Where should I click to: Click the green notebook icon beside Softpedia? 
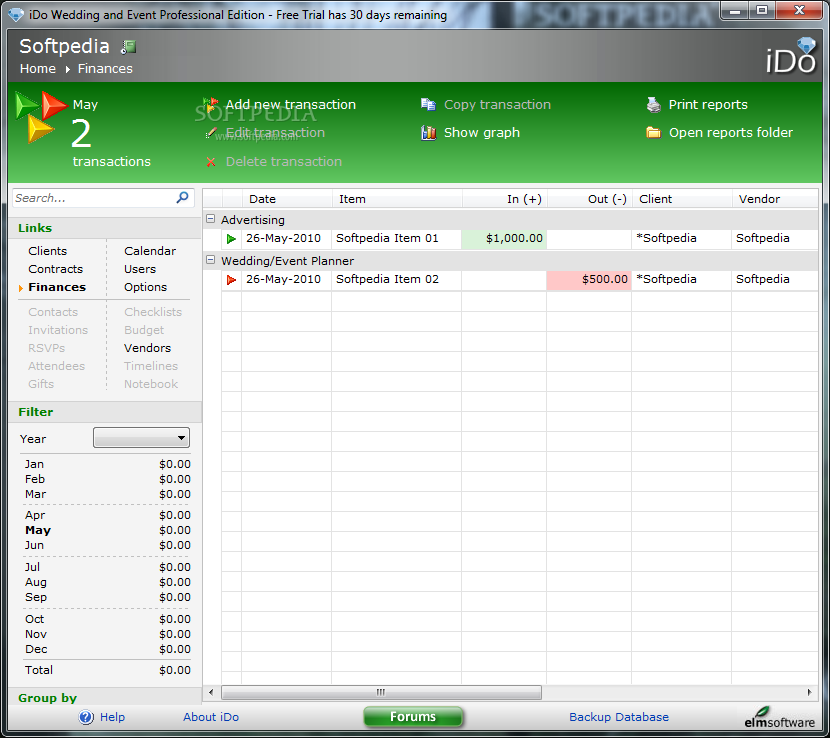[129, 47]
